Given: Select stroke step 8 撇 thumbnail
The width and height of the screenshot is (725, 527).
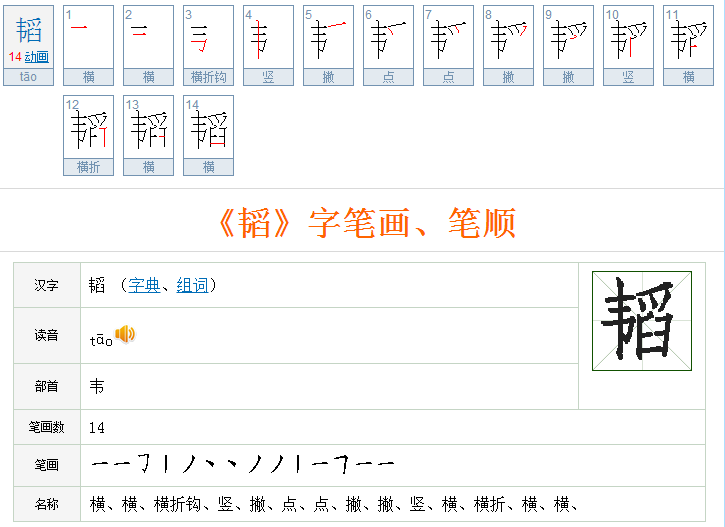Looking at the screenshot, I should pyautogui.click(x=509, y=45).
